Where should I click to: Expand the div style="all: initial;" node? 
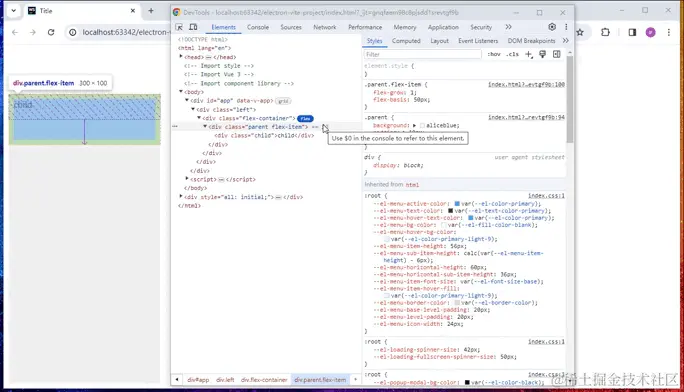181,197
